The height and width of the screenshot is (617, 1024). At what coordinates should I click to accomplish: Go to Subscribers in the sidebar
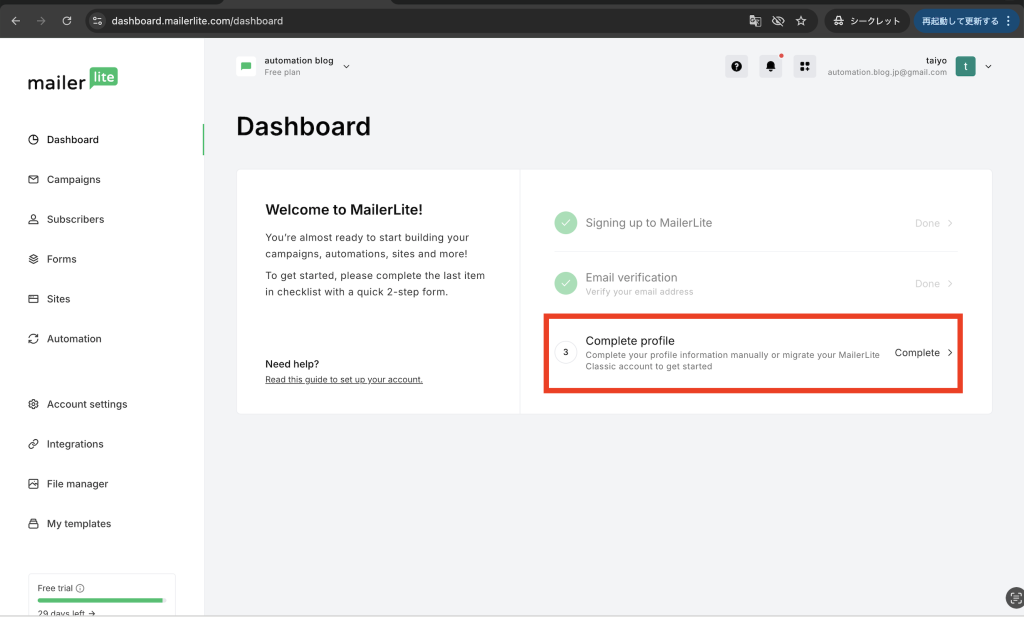(75, 219)
